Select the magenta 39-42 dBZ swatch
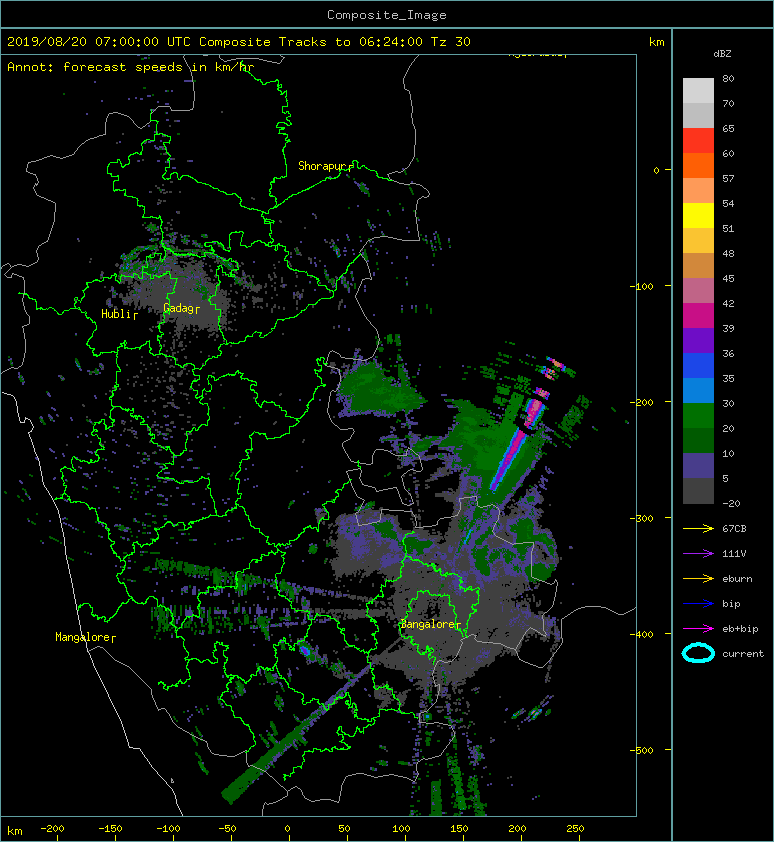Image resolution: width=774 pixels, height=842 pixels. pyautogui.click(x=698, y=316)
